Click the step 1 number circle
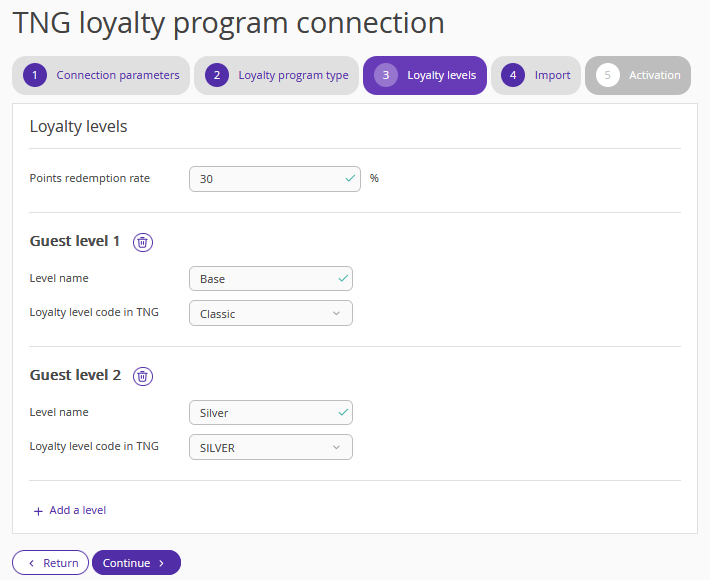This screenshot has height=580, width=710. coord(35,75)
